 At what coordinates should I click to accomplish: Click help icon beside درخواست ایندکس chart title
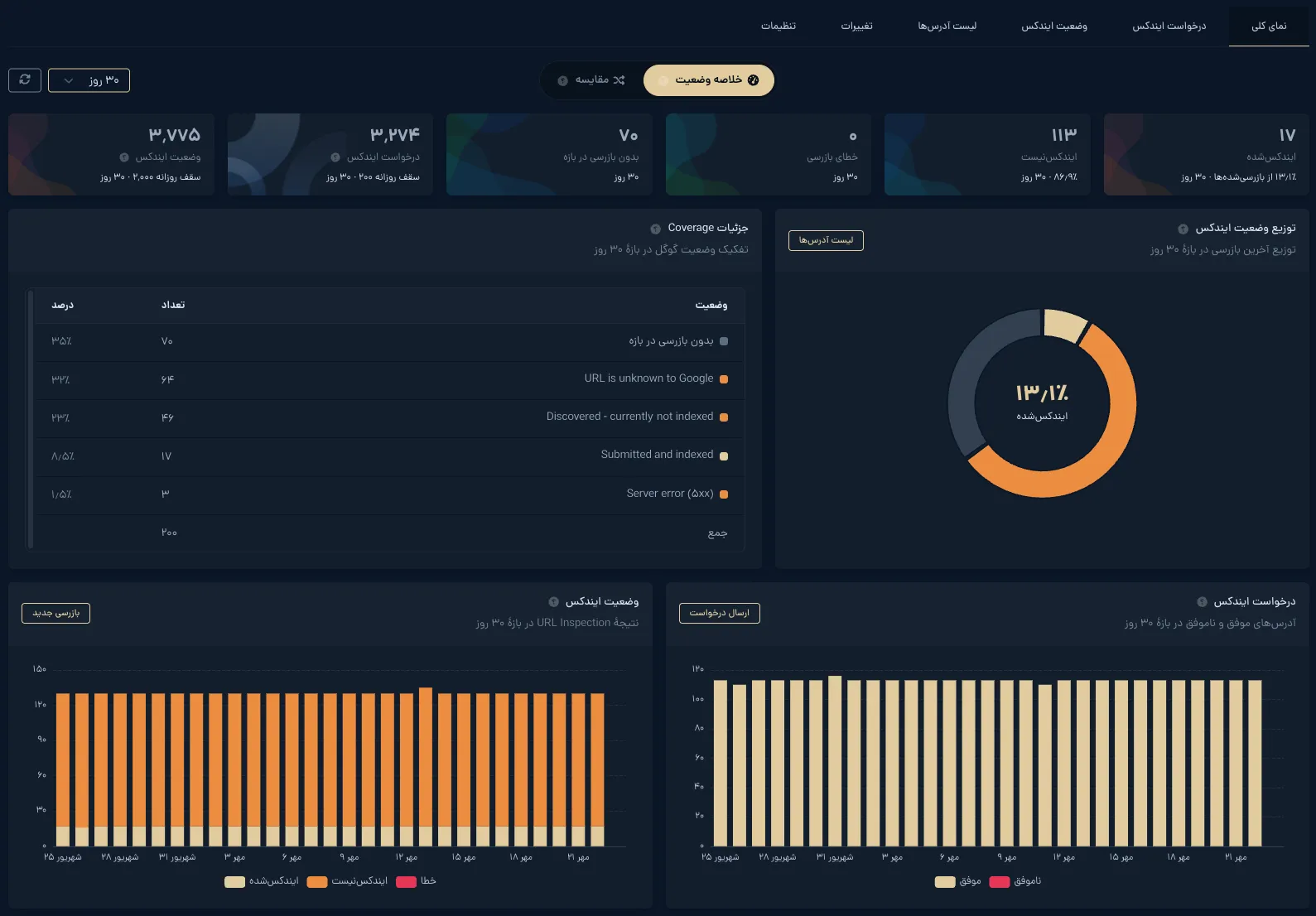pyautogui.click(x=1202, y=602)
